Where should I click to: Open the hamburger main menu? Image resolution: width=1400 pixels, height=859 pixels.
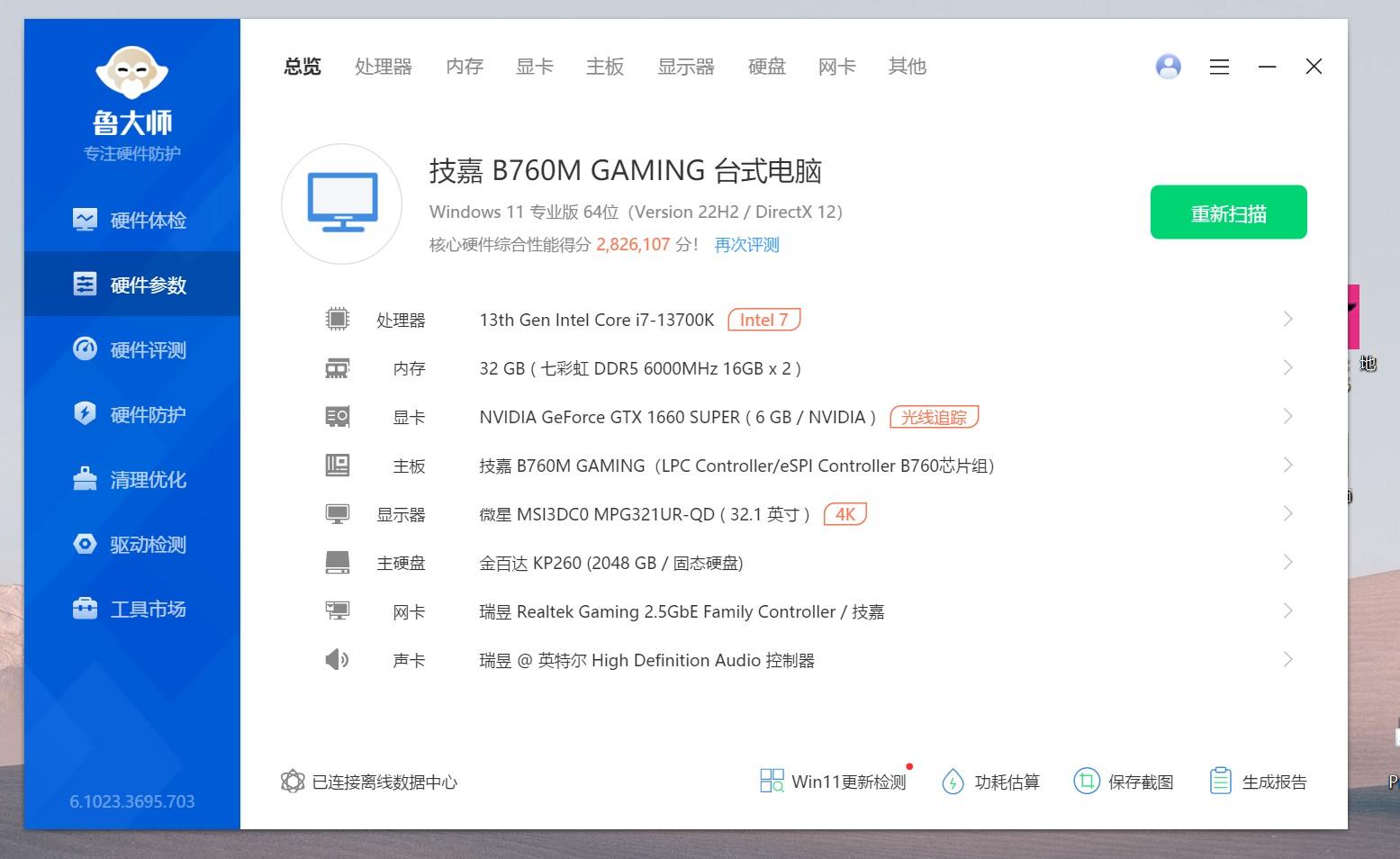point(1219,67)
